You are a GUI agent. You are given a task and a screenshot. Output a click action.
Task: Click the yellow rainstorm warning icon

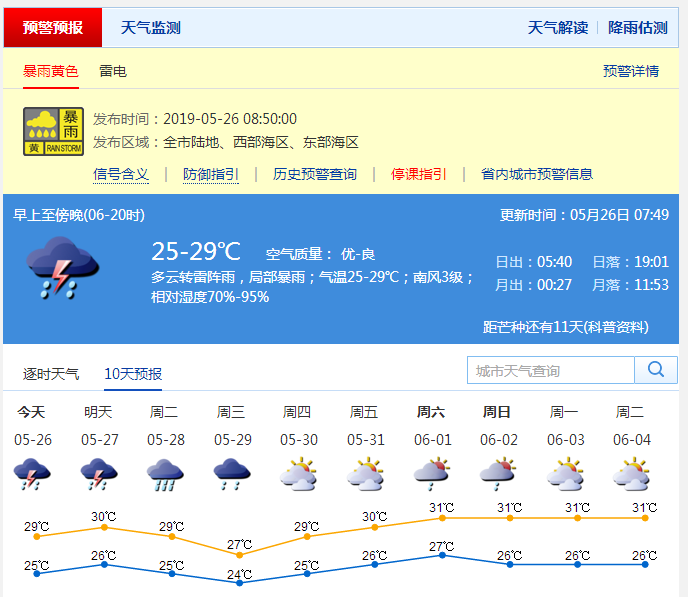coord(52,131)
